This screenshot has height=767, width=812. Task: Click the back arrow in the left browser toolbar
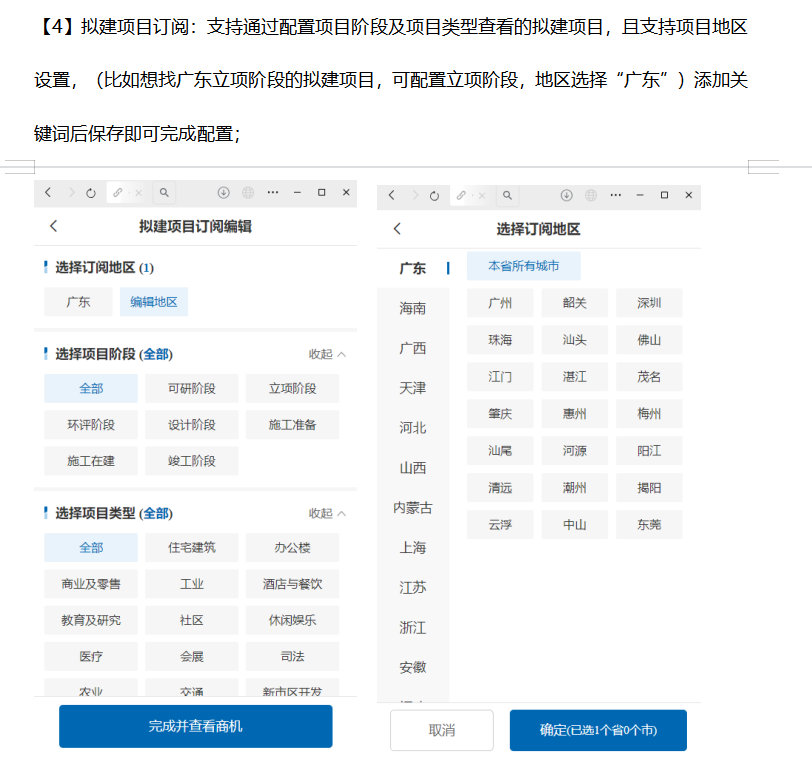click(47, 193)
